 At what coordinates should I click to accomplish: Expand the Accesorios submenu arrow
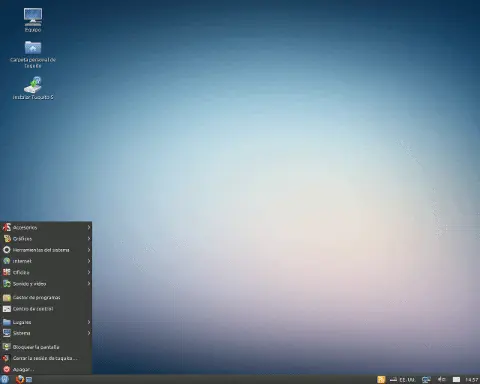(89, 227)
